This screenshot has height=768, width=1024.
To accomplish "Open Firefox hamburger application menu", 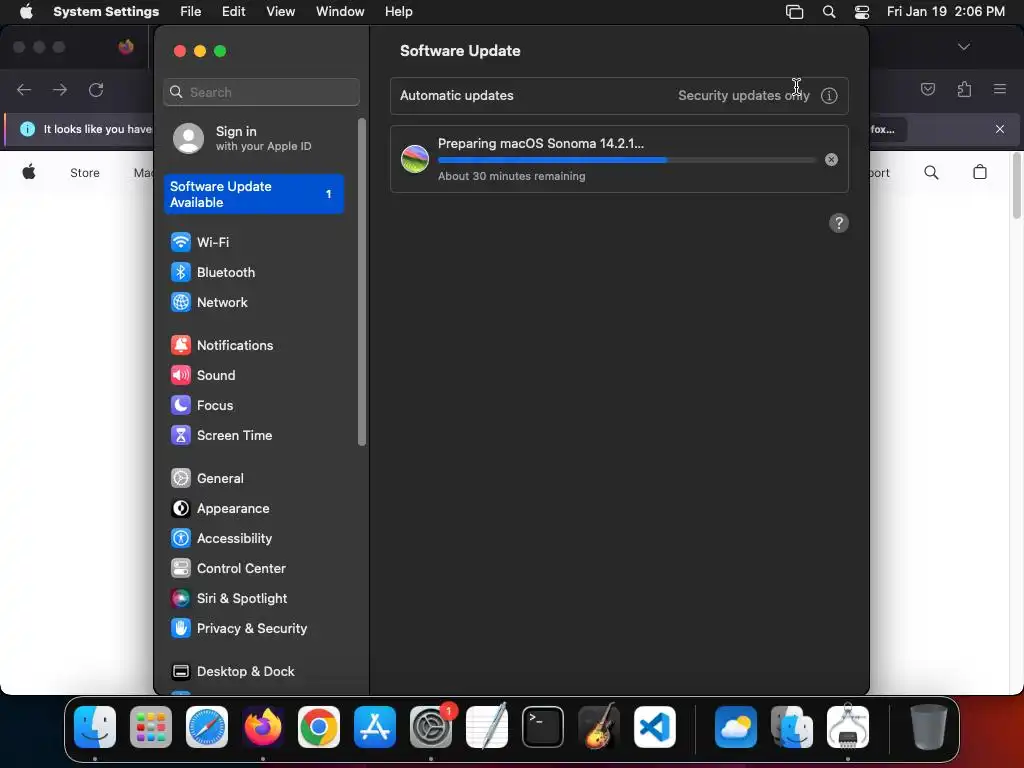I will click(1000, 89).
